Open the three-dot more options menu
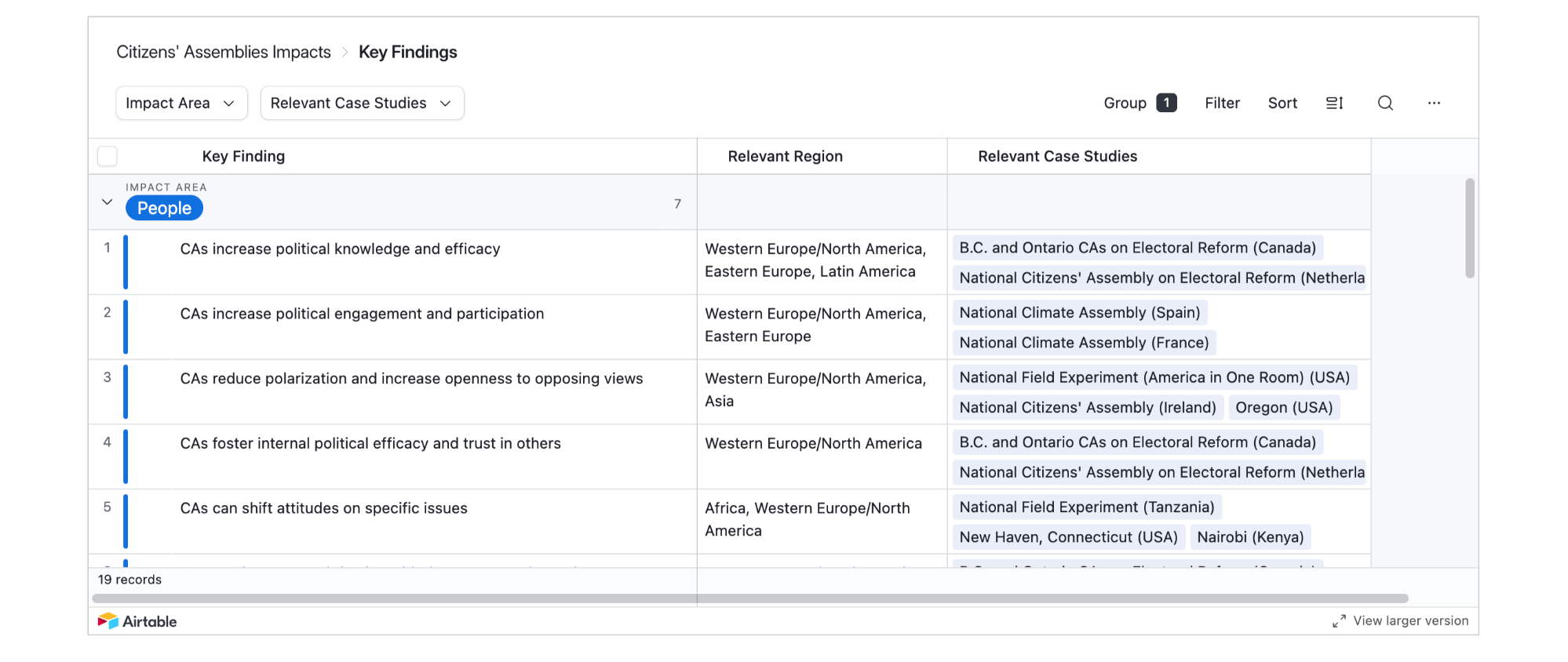Viewport: 1568px width, 662px height. tap(1434, 103)
